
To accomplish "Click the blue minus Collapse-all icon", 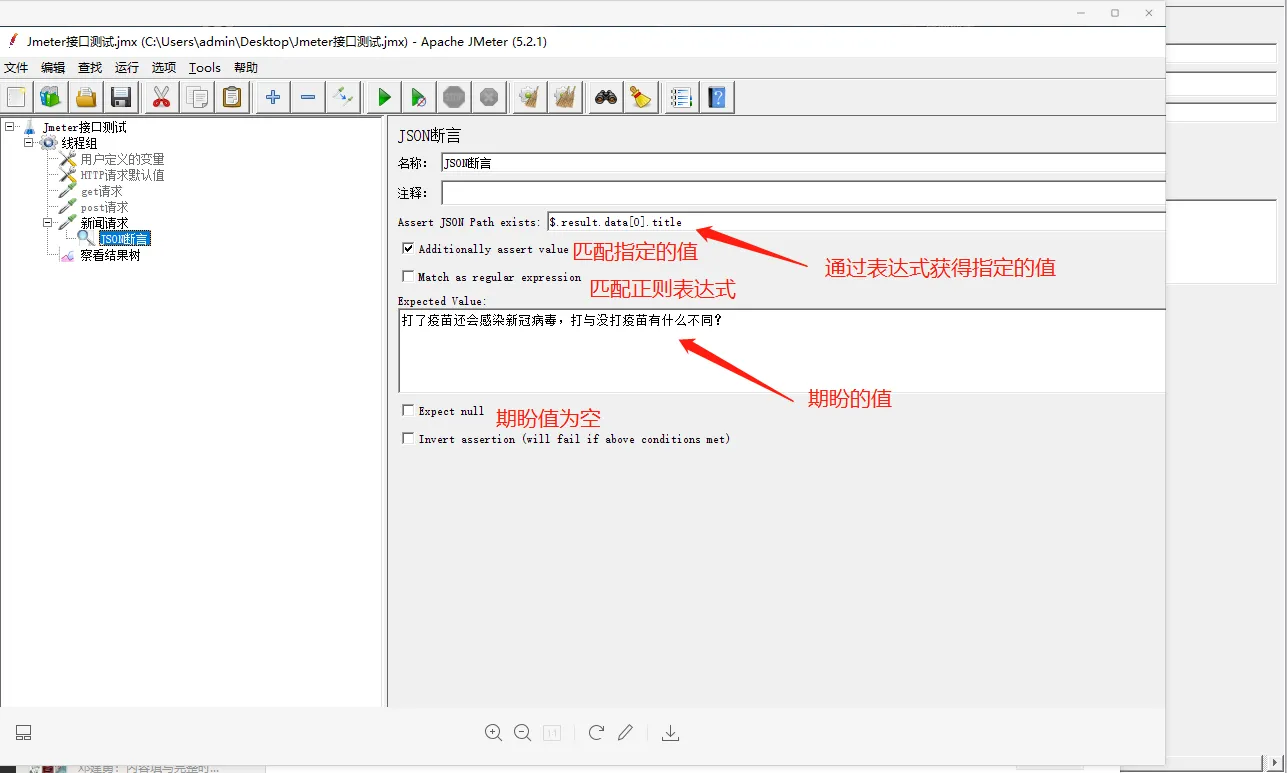I will pyautogui.click(x=308, y=97).
